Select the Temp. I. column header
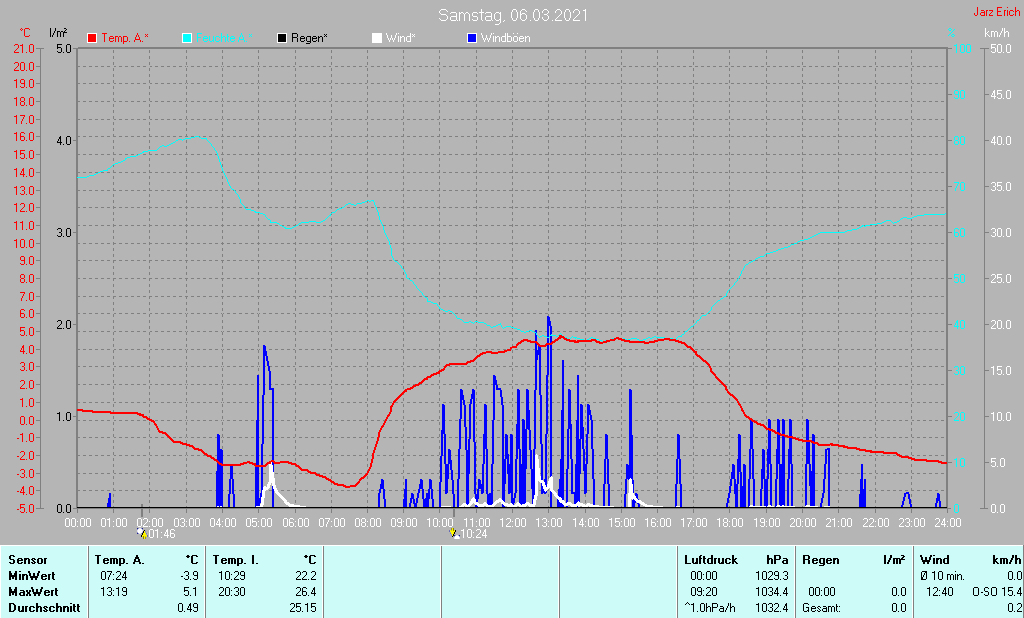The width and height of the screenshot is (1024, 618). (236, 560)
